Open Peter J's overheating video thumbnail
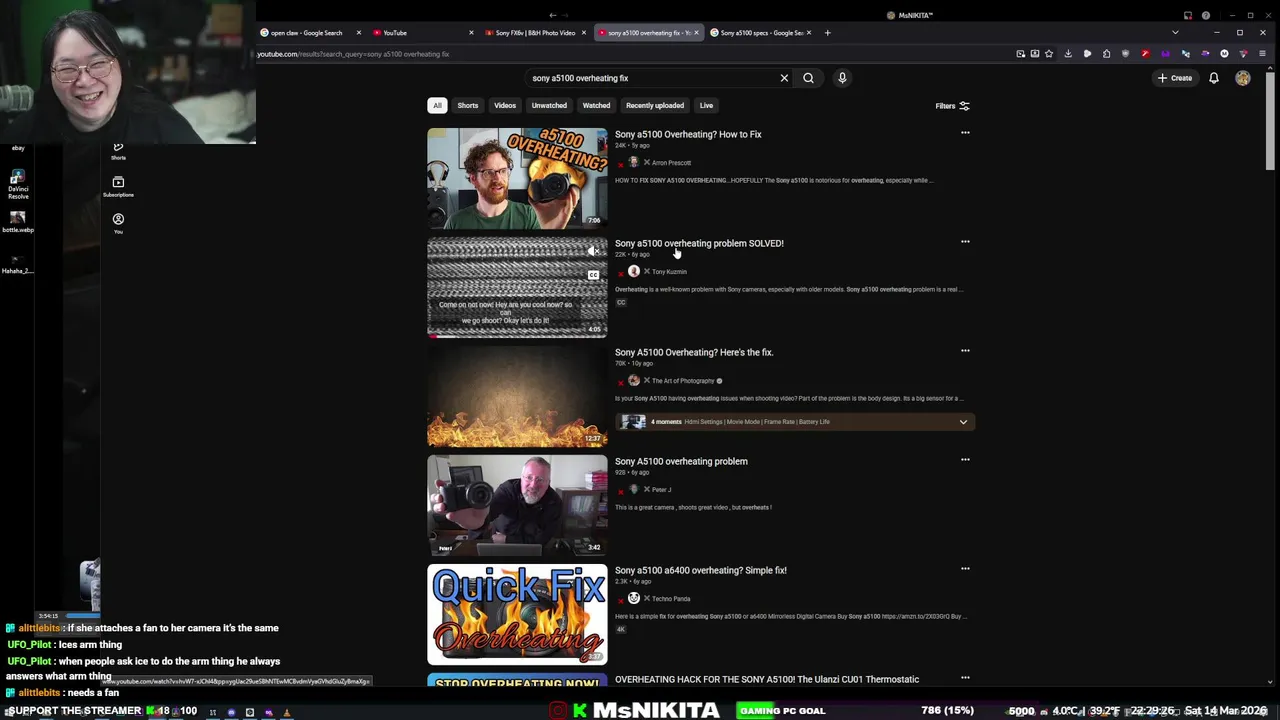1280x720 pixels. (x=517, y=506)
